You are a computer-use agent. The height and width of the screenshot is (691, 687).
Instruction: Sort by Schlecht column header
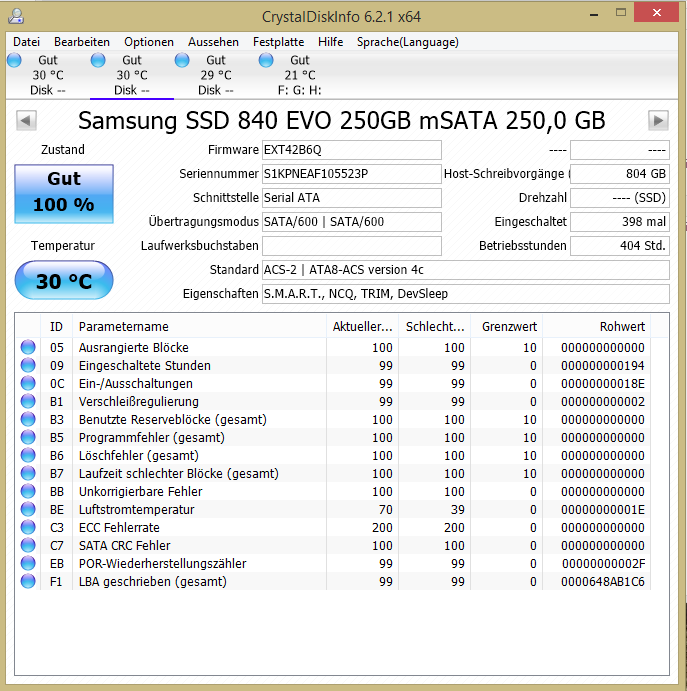(x=434, y=327)
